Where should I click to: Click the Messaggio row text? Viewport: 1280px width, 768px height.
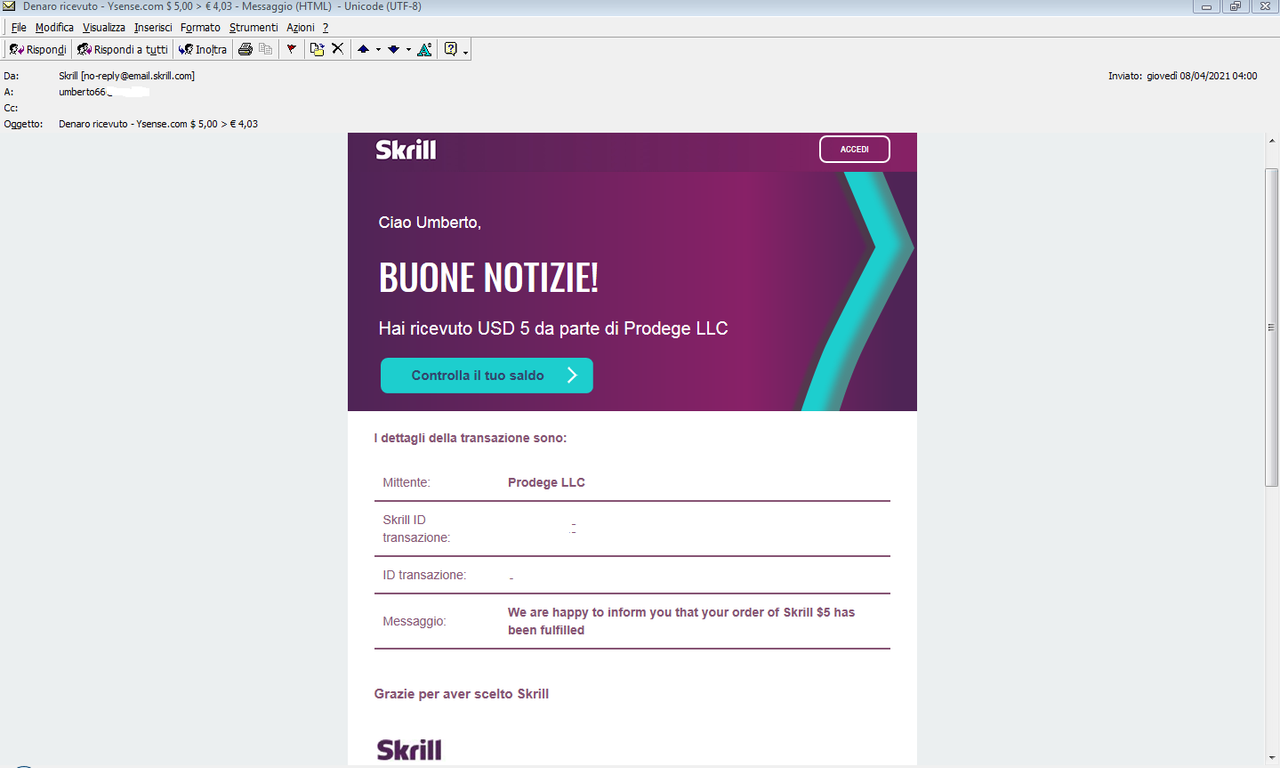681,621
